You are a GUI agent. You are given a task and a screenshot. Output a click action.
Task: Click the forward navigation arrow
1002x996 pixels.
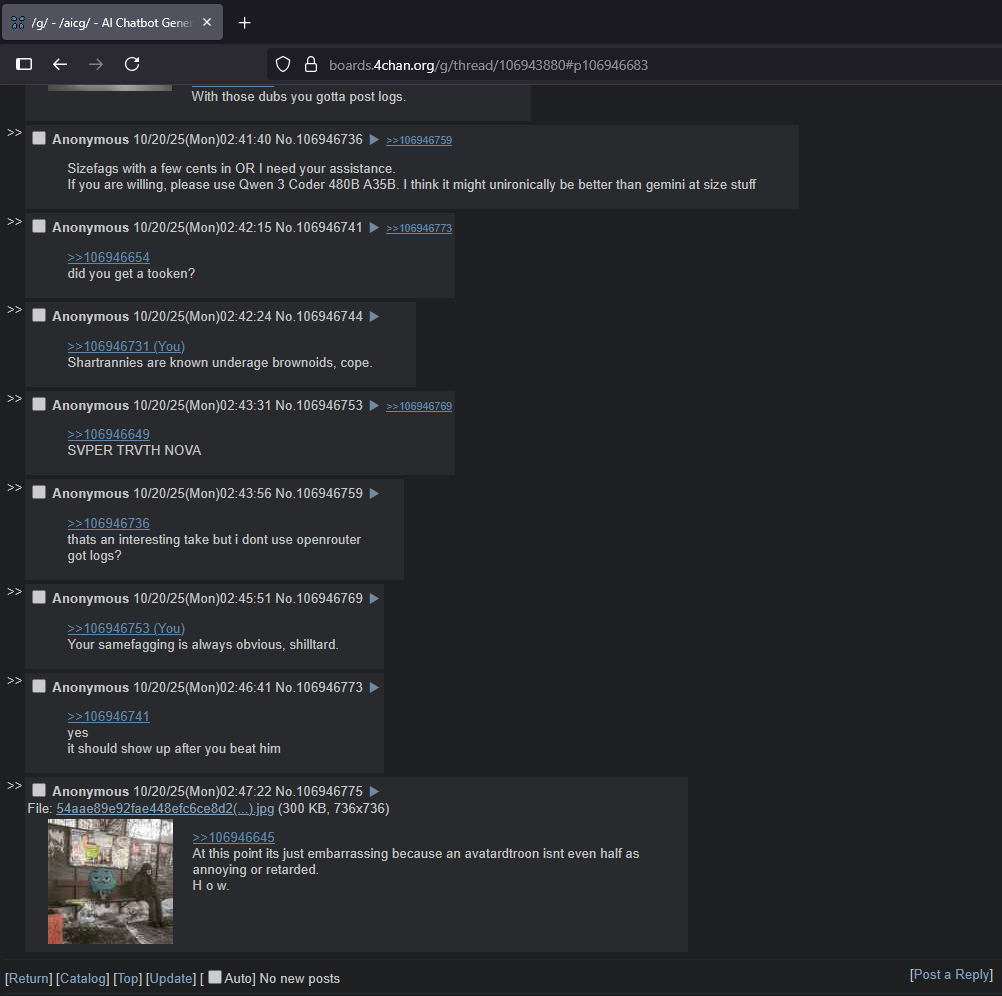click(96, 64)
